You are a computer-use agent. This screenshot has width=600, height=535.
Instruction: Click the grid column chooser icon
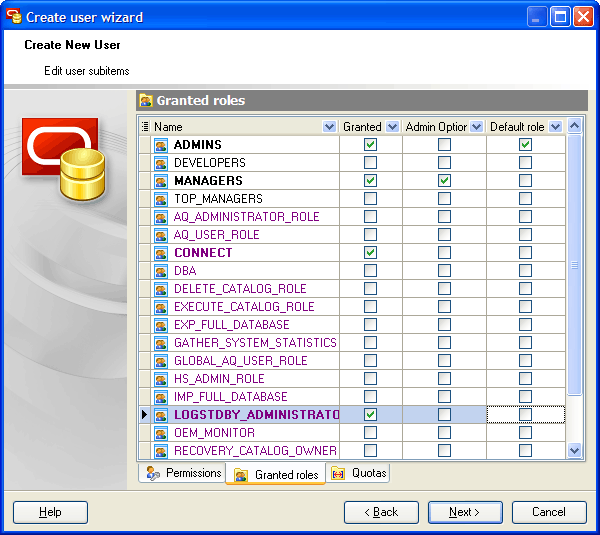pos(145,127)
